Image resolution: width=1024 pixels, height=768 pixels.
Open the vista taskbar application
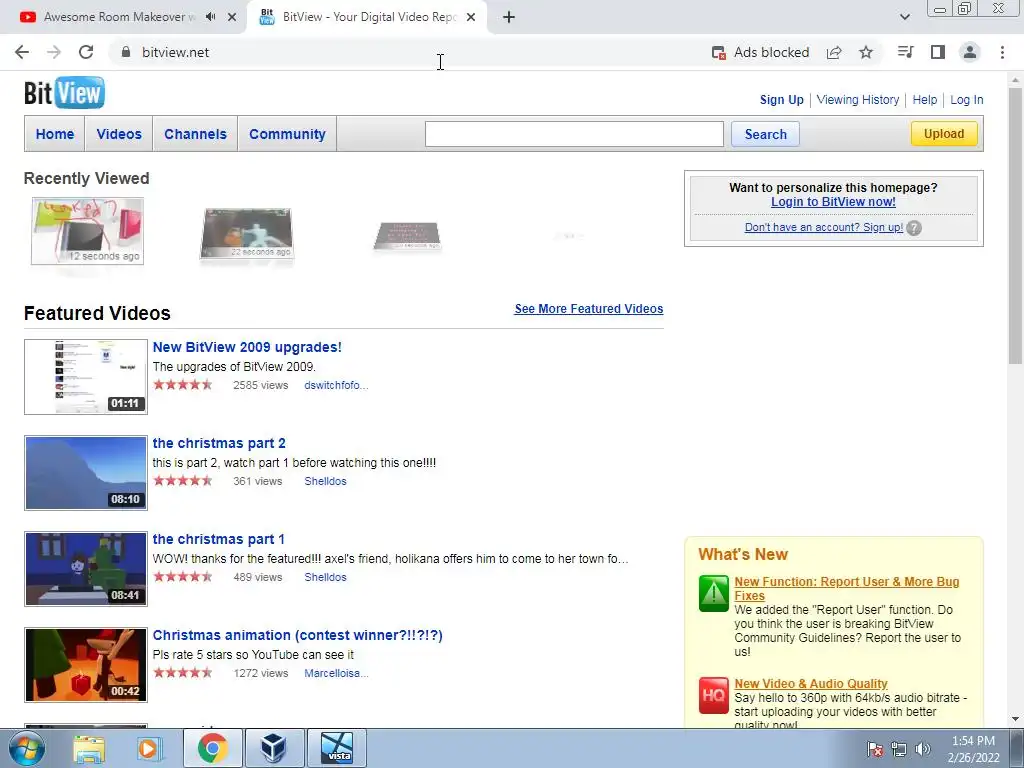coord(336,748)
